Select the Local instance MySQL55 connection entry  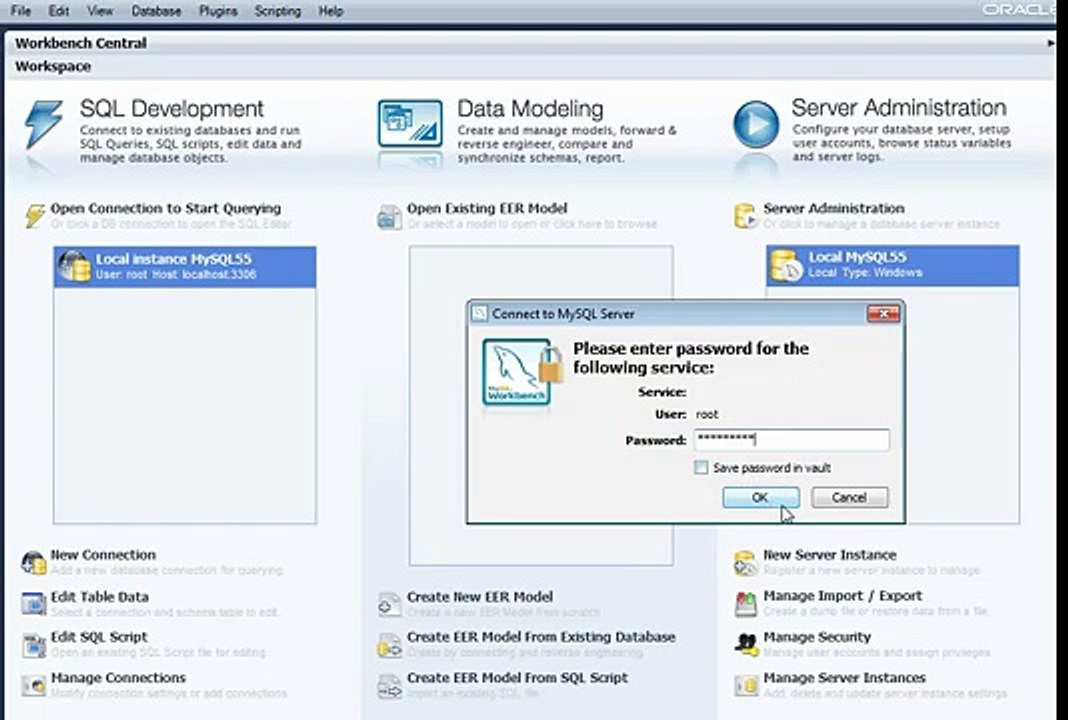click(185, 267)
